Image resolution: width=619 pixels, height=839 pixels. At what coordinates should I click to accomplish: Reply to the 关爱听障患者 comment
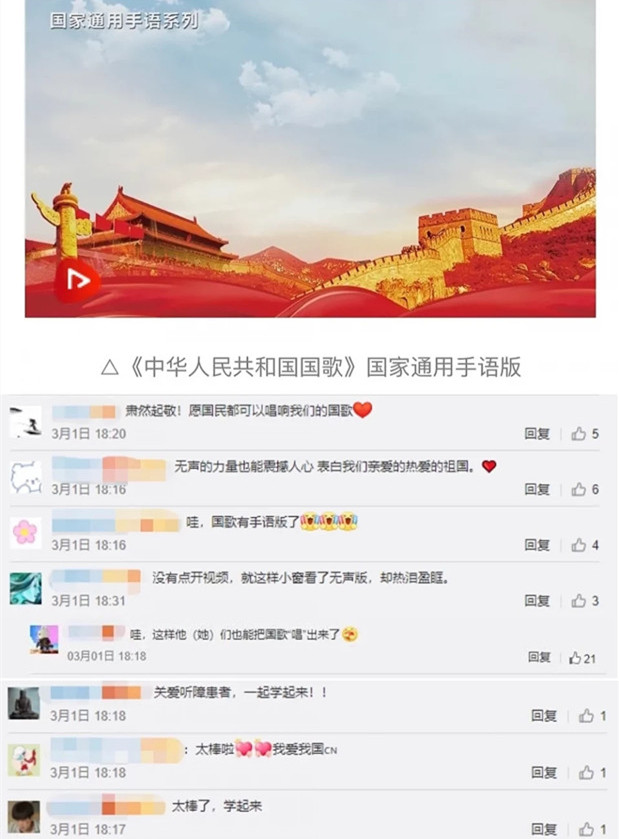coord(544,716)
